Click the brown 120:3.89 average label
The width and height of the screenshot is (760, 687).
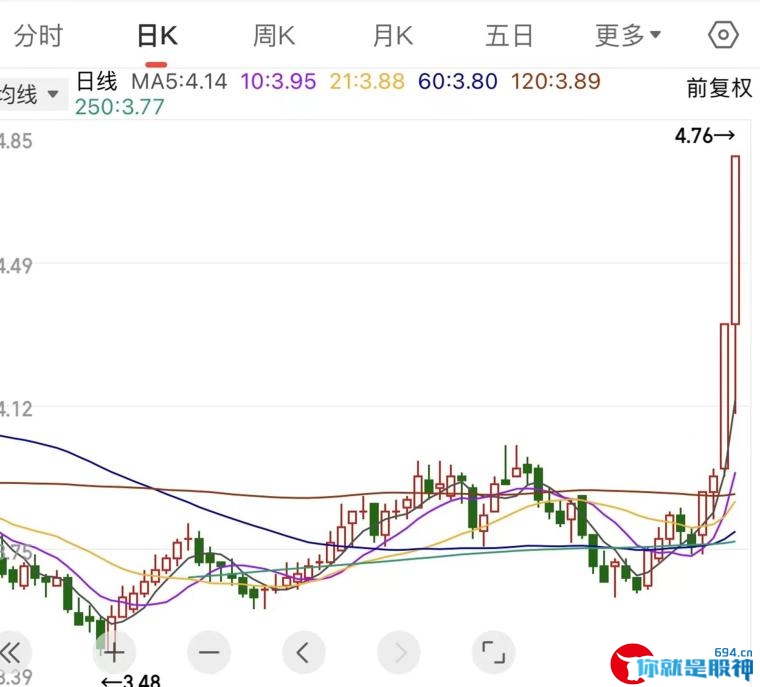pos(555,81)
